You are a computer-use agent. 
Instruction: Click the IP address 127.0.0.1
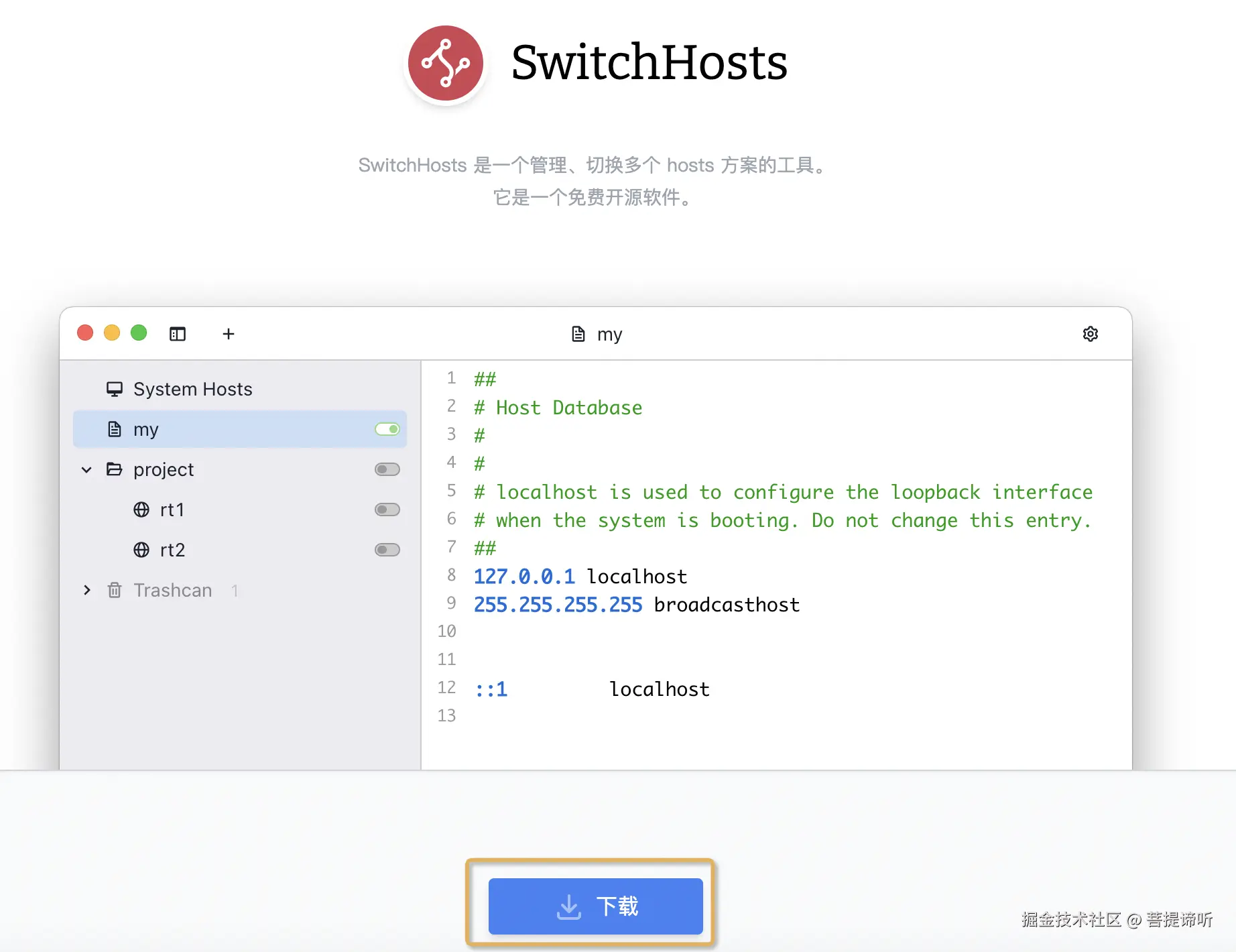click(524, 577)
